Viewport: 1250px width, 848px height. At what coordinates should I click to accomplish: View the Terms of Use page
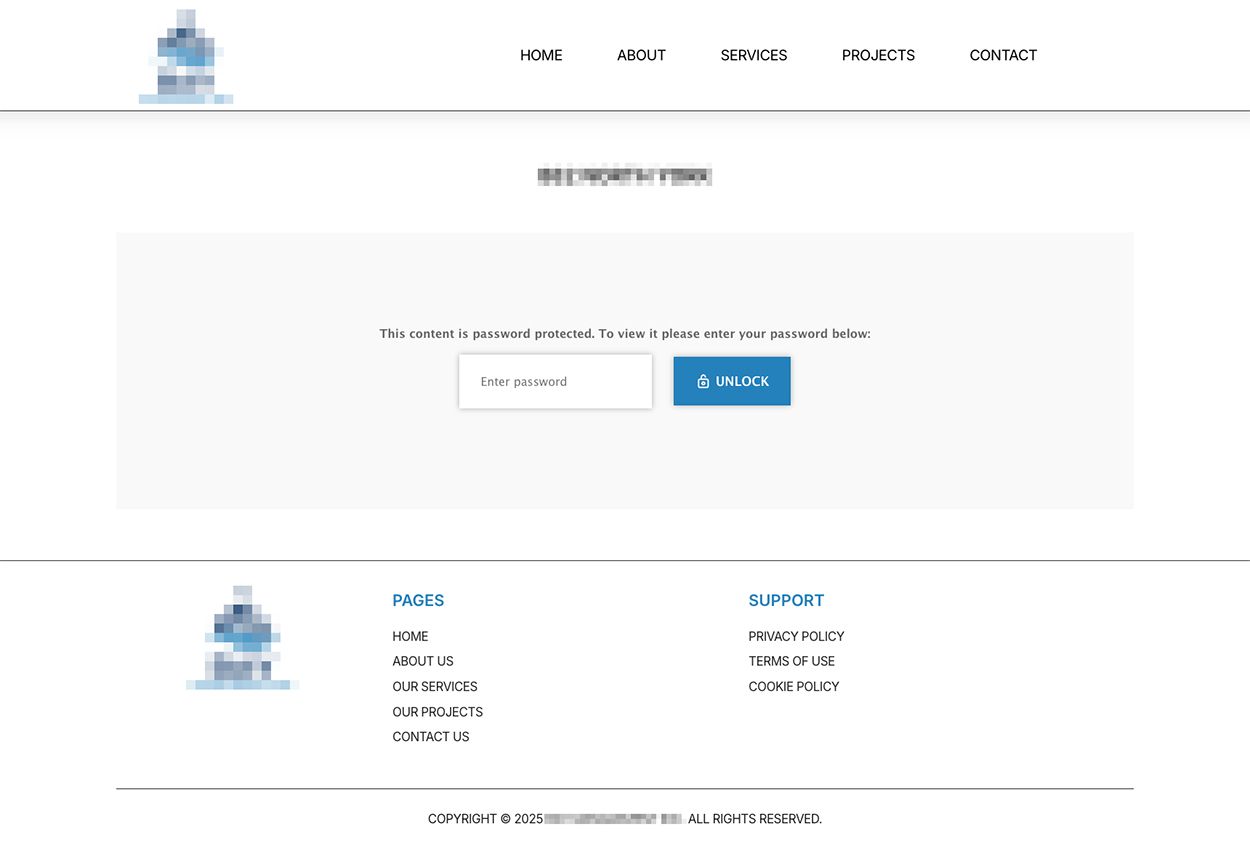point(791,661)
